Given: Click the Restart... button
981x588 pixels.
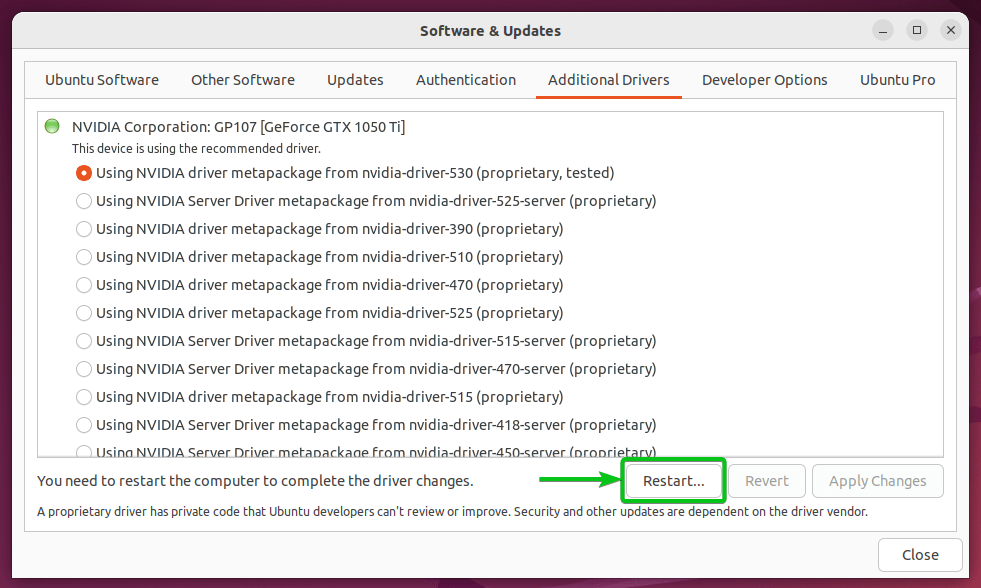Looking at the screenshot, I should (674, 481).
